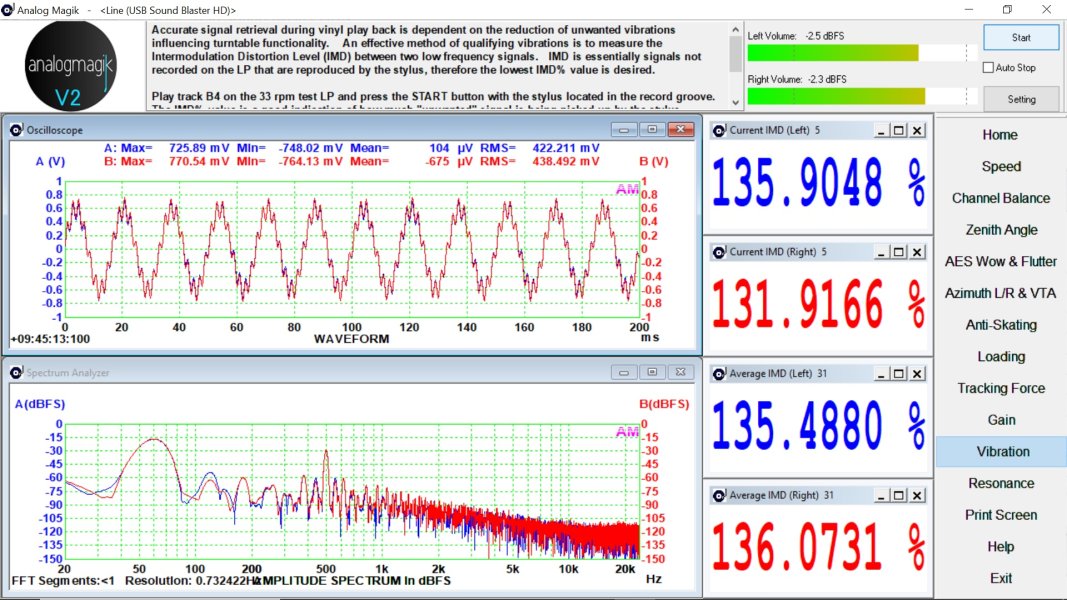Click the Left Volume level meter

click(860, 53)
